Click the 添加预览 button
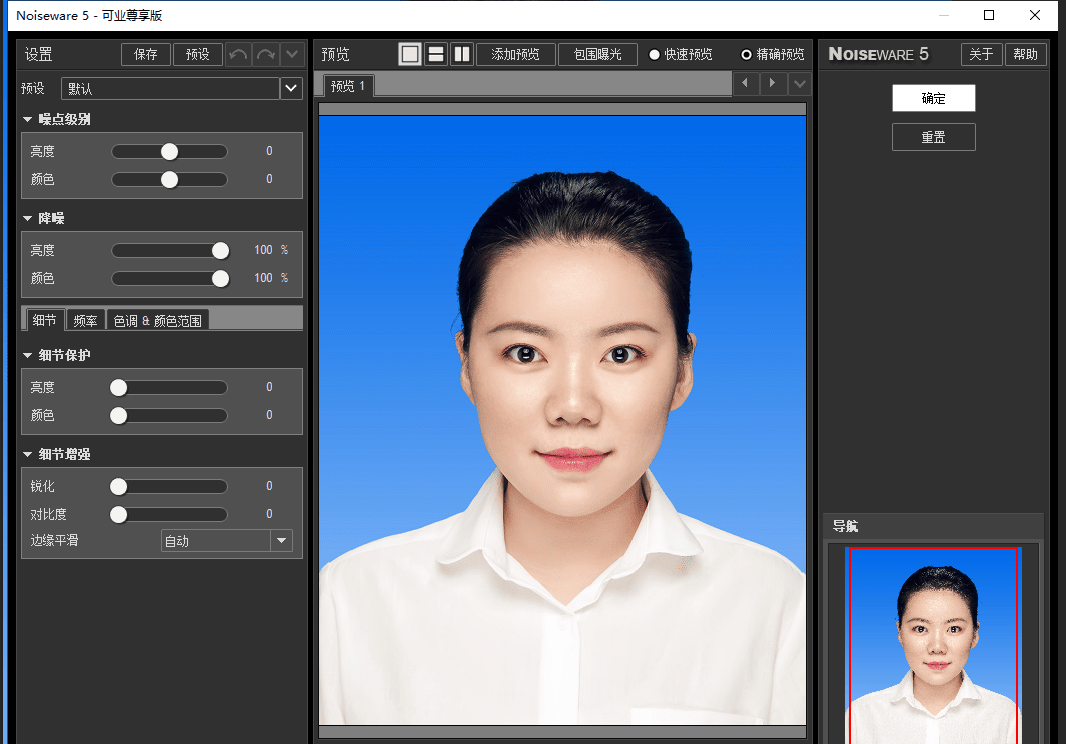Image resolution: width=1066 pixels, height=744 pixels. tap(515, 54)
